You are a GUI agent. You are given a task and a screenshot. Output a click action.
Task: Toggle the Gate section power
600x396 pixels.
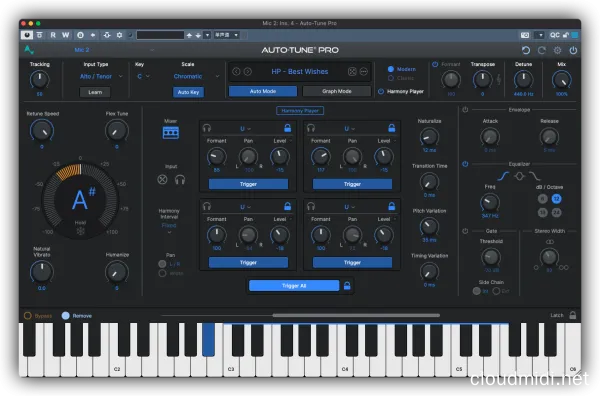(465, 231)
